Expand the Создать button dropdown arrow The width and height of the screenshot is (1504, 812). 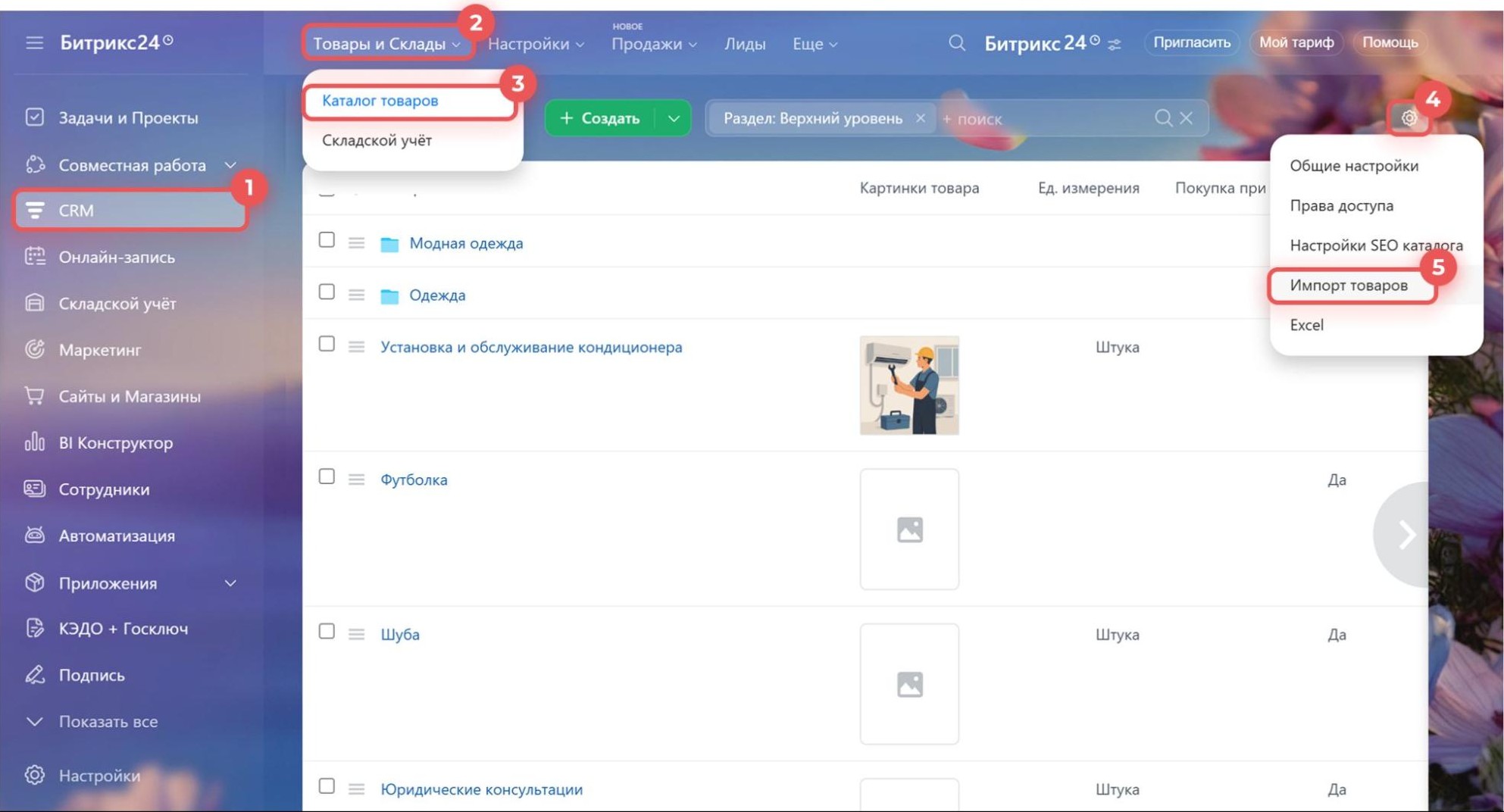point(674,118)
